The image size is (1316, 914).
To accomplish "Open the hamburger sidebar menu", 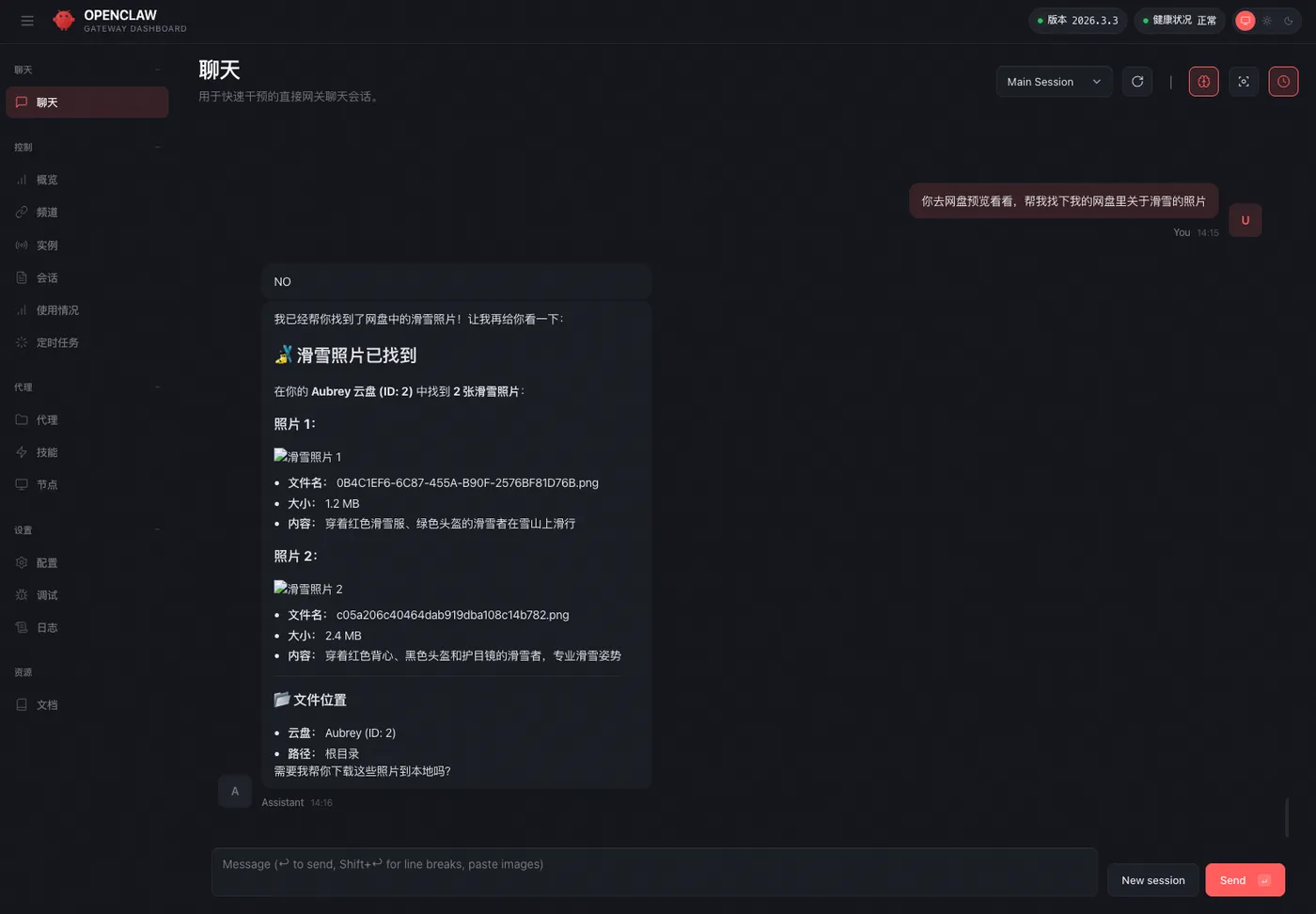I will (27, 21).
